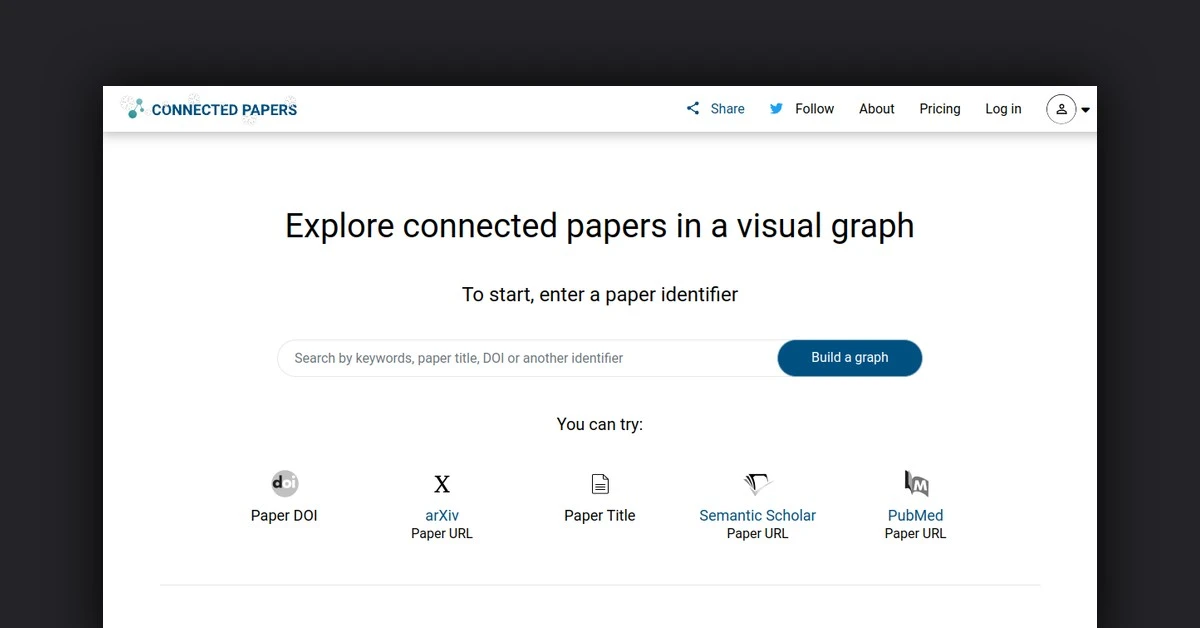Viewport: 1200px width, 628px height.
Task: Click the Log in link
Action: (x=1003, y=108)
